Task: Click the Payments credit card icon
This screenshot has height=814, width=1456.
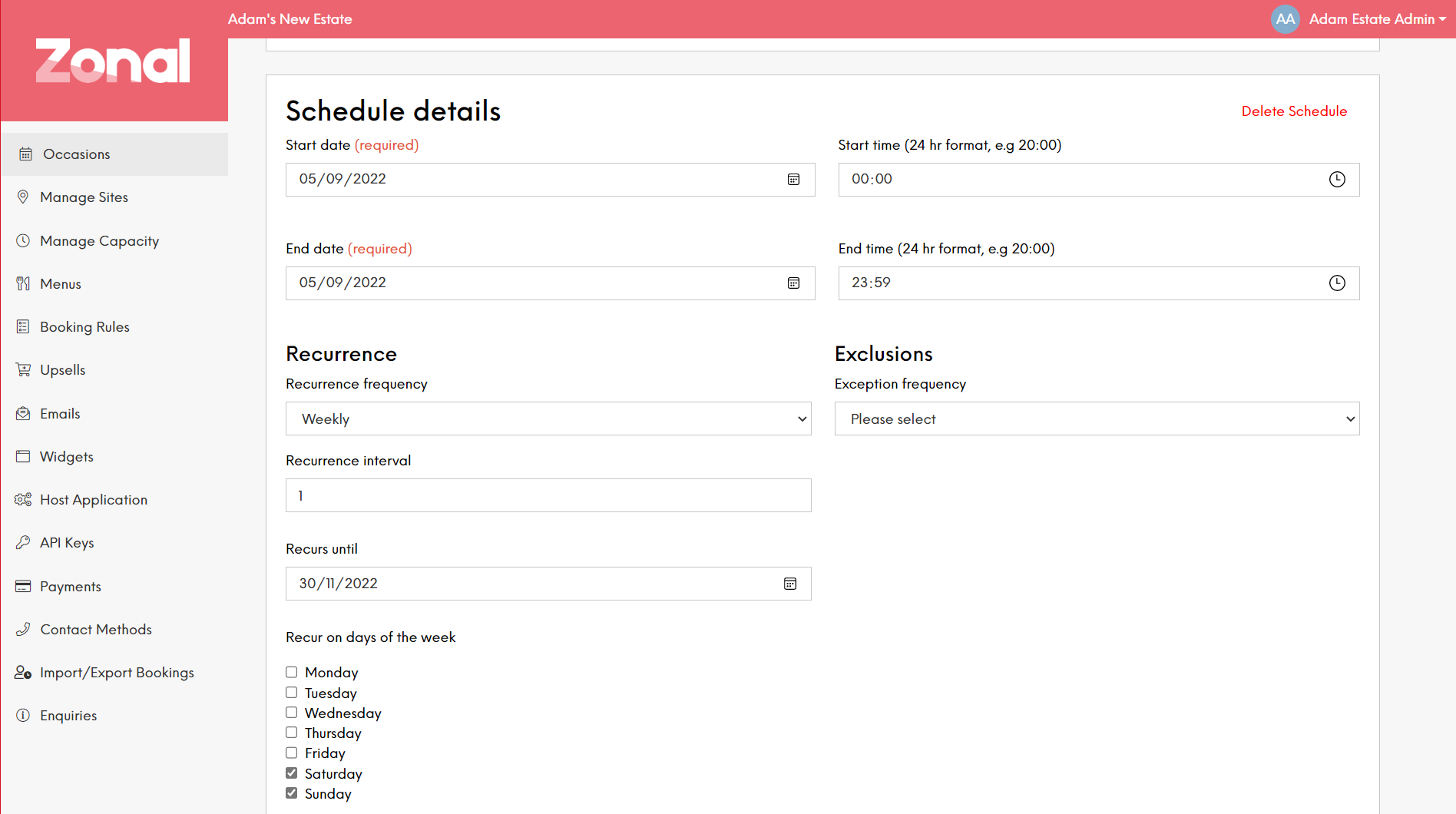Action: click(23, 587)
